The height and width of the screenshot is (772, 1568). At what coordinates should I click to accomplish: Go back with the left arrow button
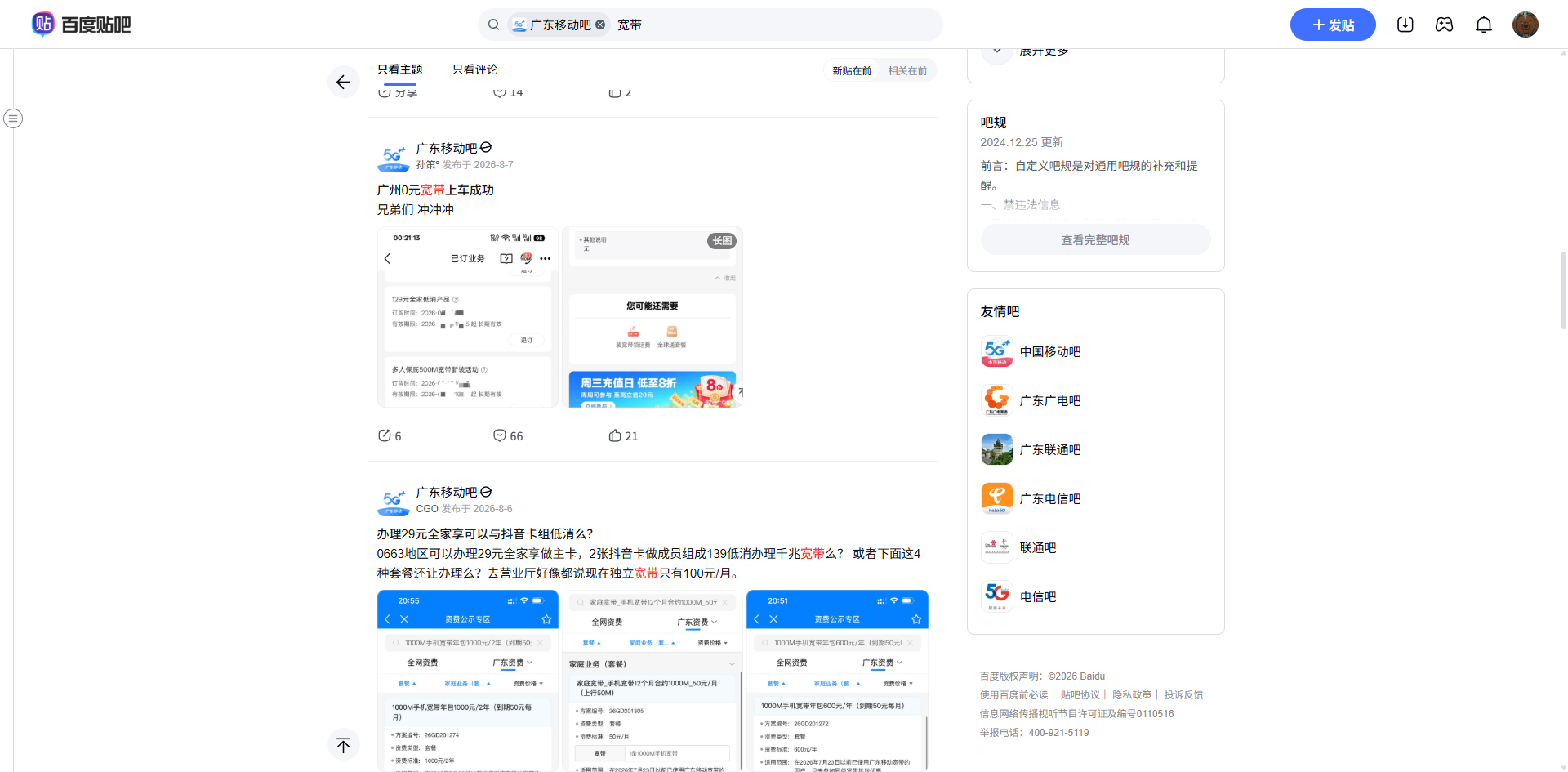point(344,82)
